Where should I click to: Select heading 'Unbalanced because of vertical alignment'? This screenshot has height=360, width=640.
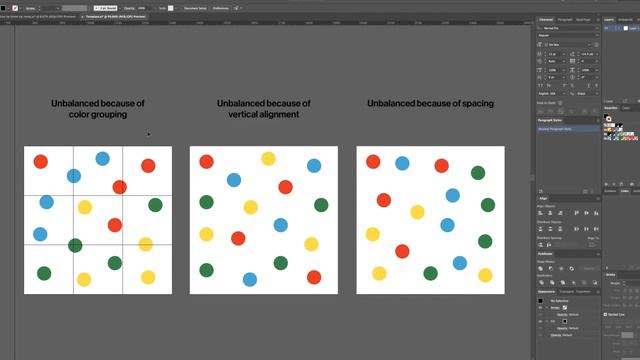pyautogui.click(x=264, y=109)
